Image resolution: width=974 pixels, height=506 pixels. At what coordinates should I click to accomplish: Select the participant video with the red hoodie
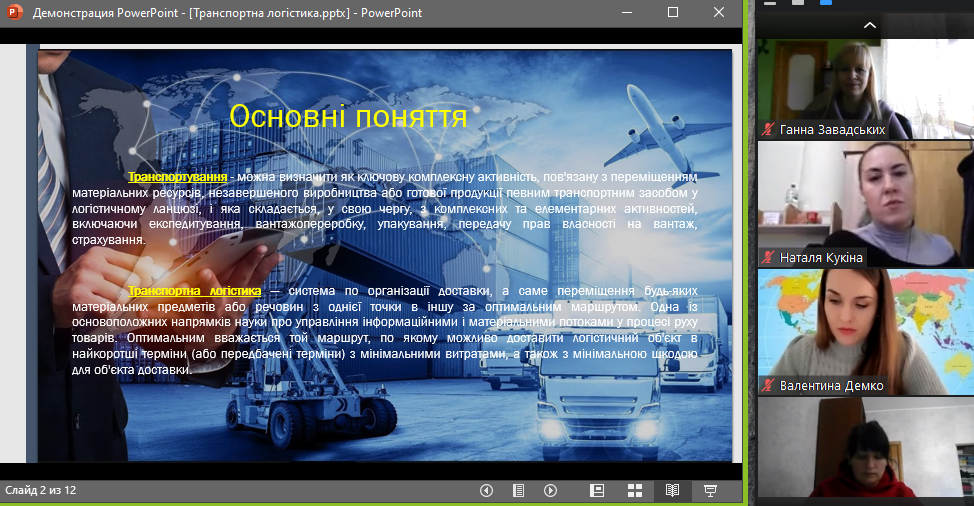tap(866, 448)
